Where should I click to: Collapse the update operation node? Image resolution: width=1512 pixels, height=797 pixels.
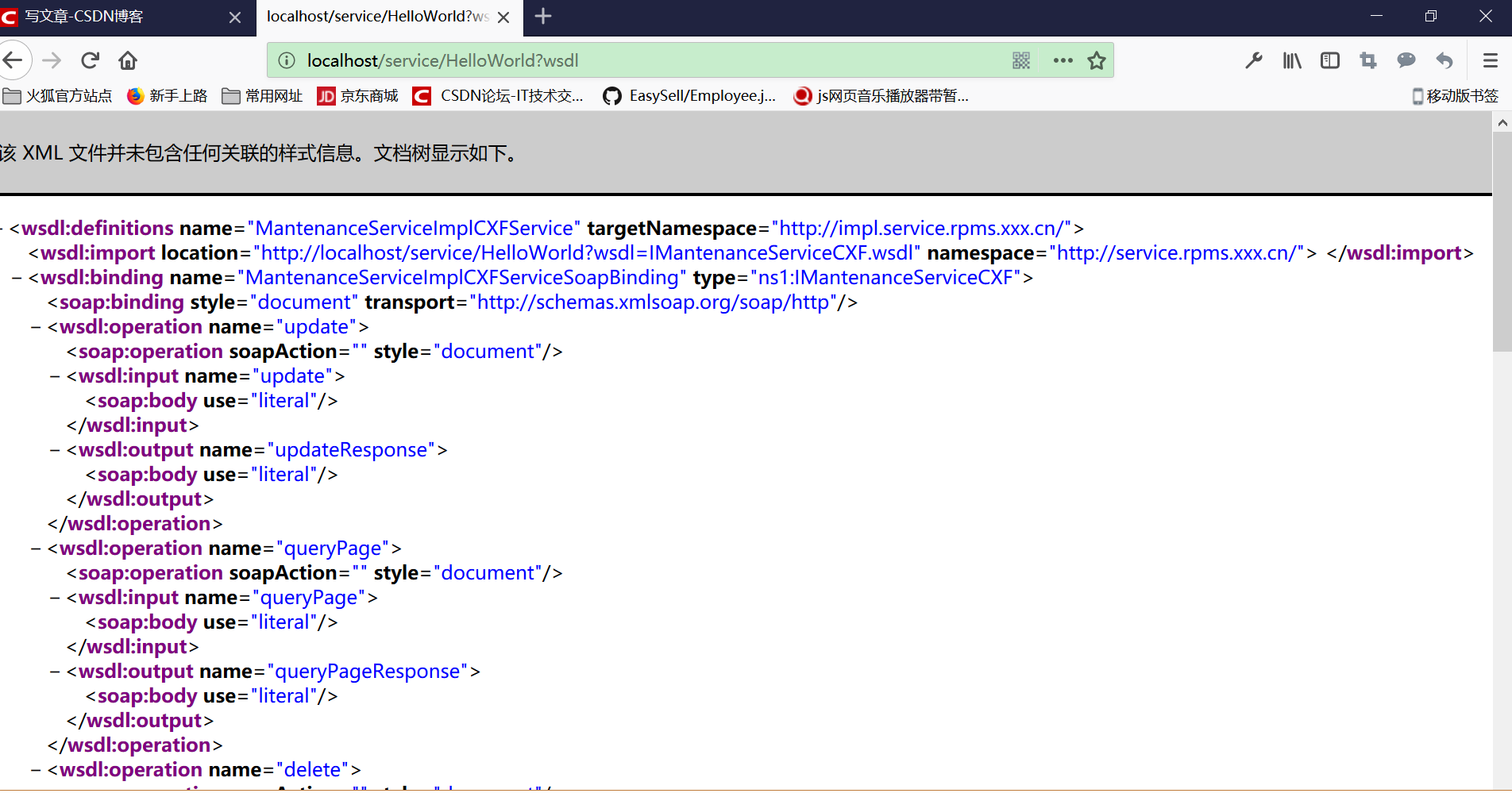tap(33, 326)
